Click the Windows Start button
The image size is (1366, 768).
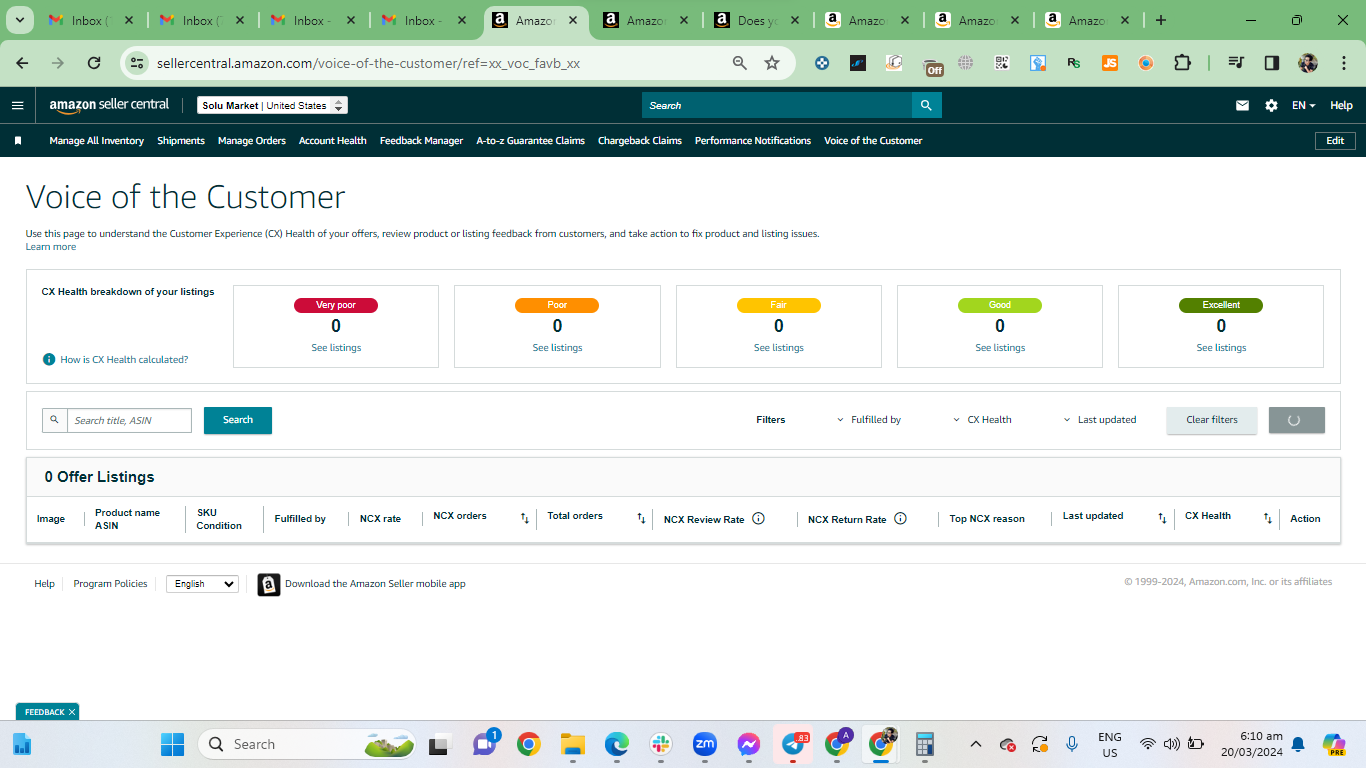click(172, 744)
